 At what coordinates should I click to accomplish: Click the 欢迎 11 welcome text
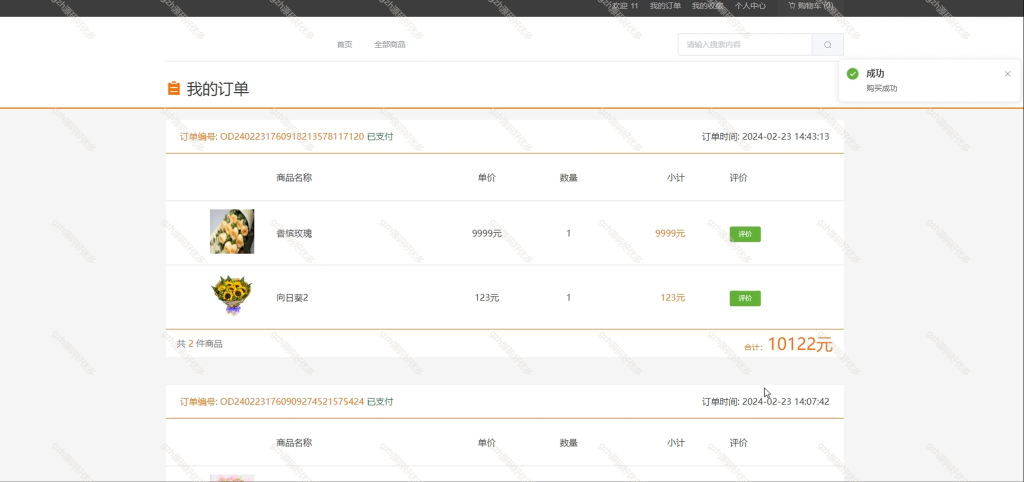point(625,6)
